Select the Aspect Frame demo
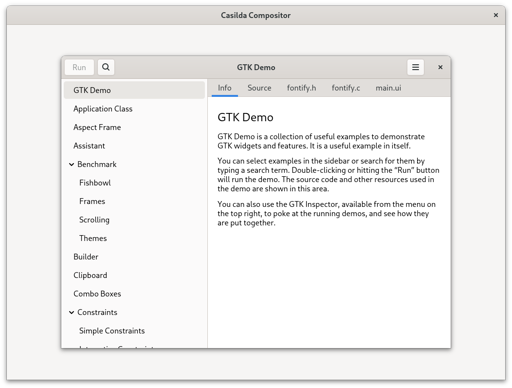The height and width of the screenshot is (388, 512). pos(134,127)
